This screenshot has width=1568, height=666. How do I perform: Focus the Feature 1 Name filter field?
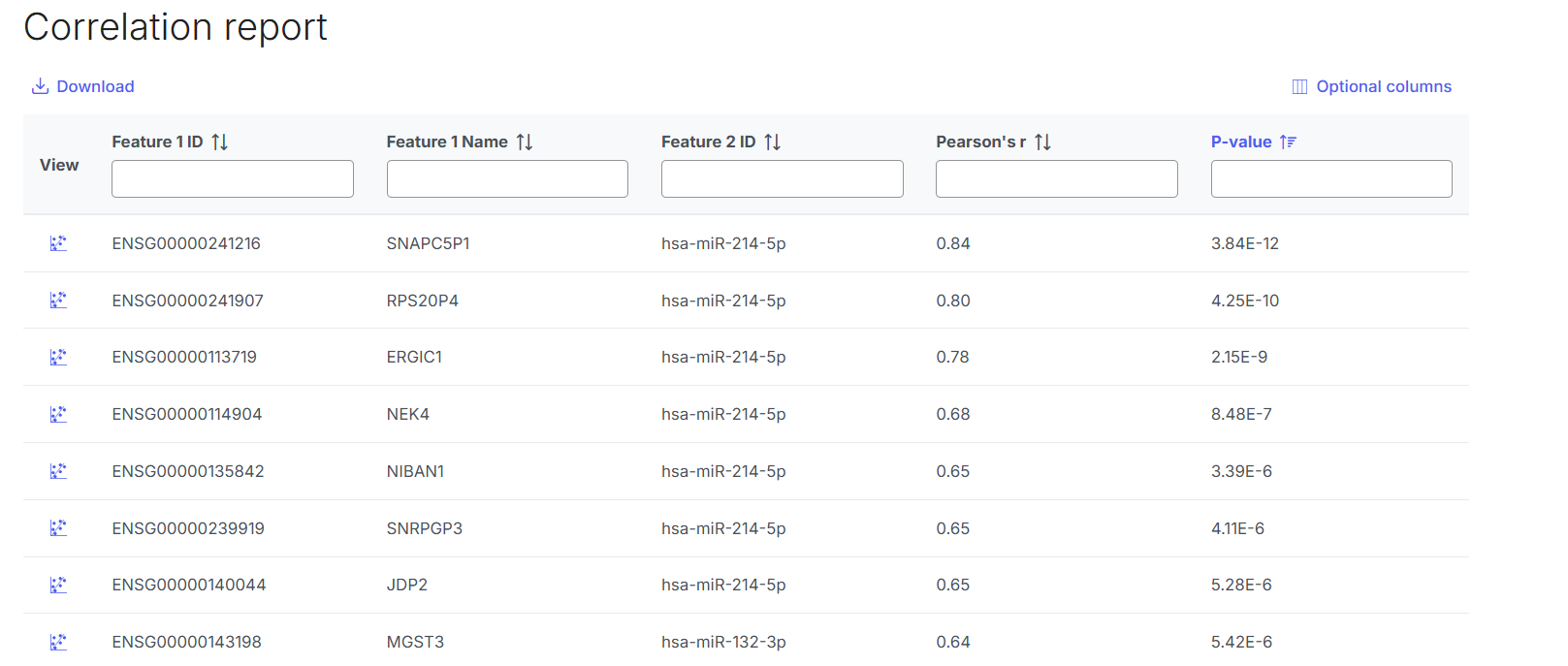tap(507, 179)
